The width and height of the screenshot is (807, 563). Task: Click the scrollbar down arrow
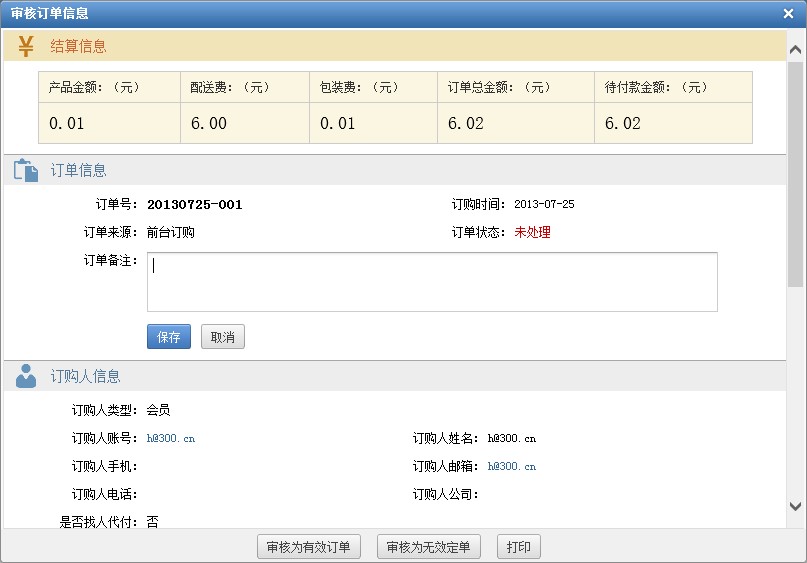795,507
